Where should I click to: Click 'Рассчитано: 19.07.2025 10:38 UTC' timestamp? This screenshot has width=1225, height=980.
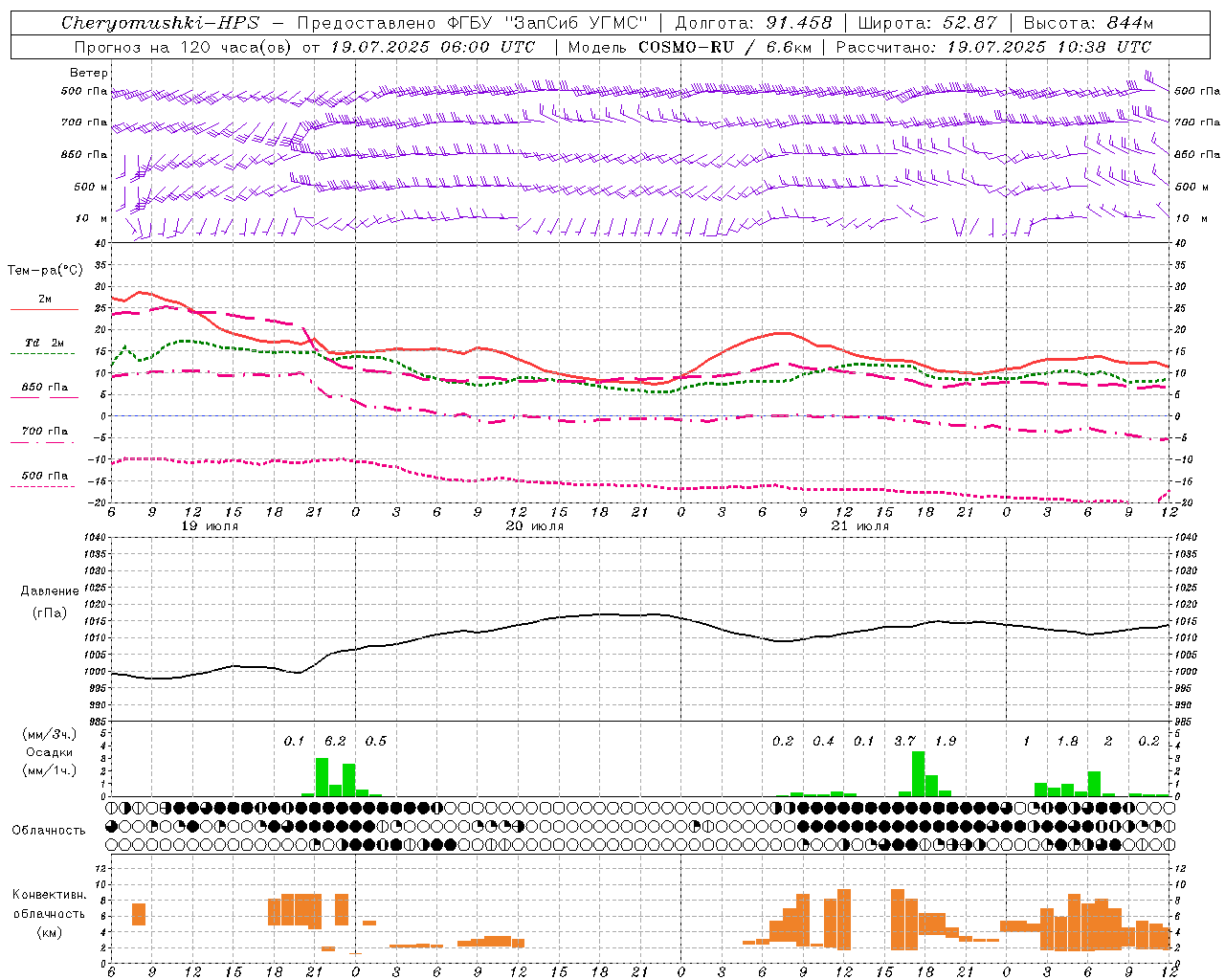[x=993, y=47]
